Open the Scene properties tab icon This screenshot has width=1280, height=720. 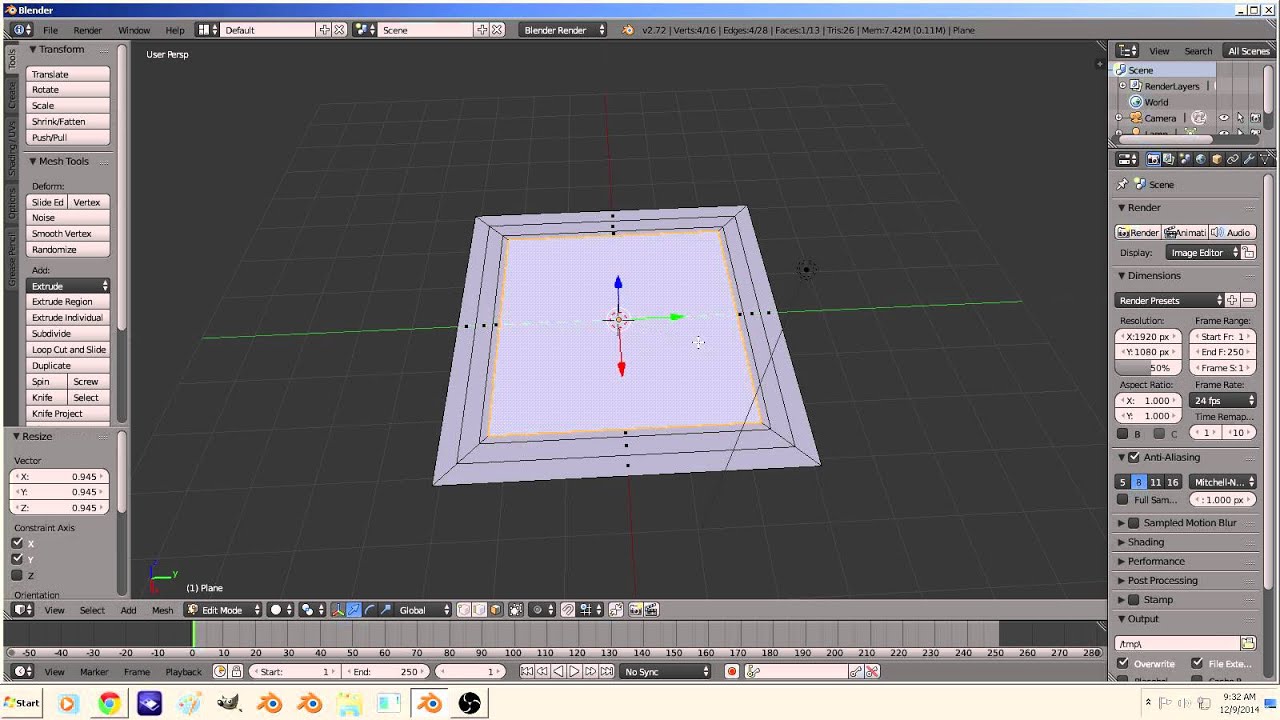point(1185,159)
